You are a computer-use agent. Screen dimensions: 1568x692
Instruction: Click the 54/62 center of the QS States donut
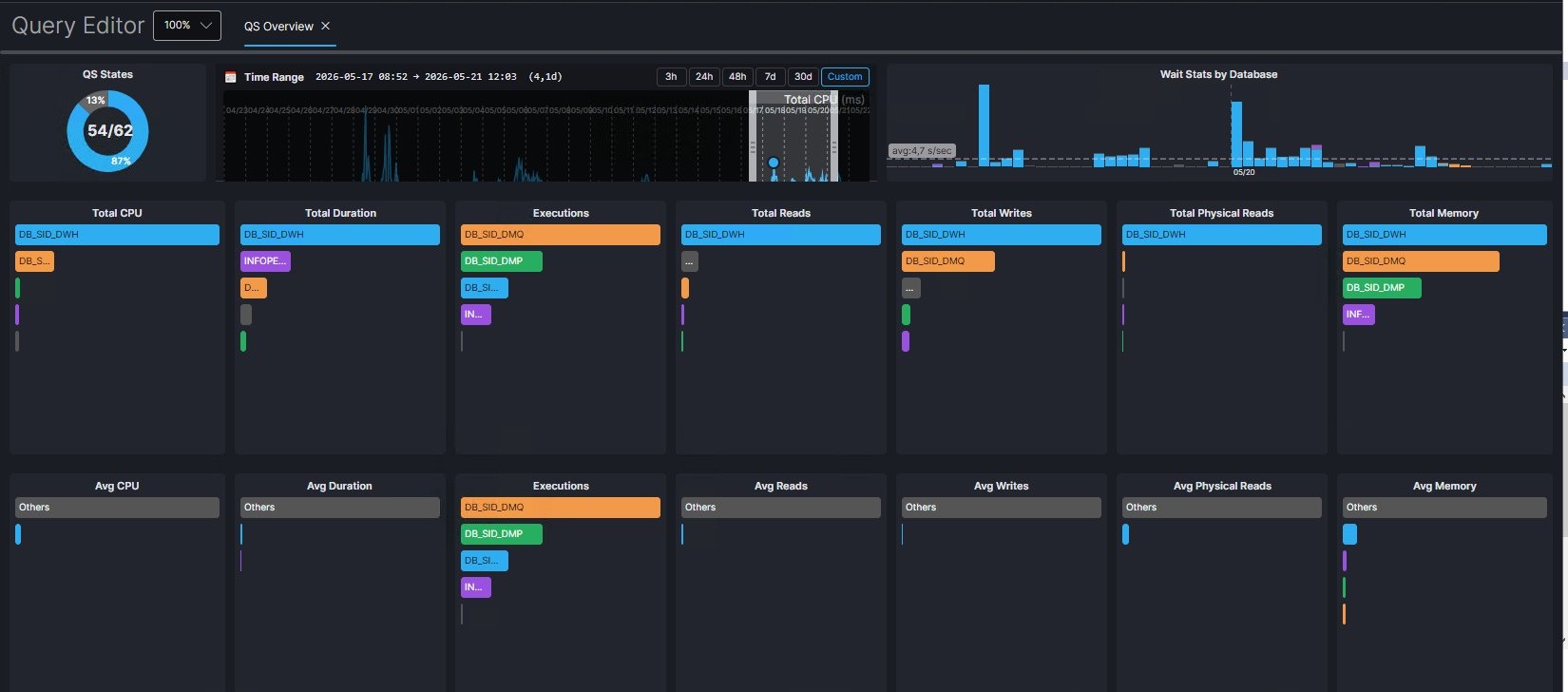click(110, 130)
